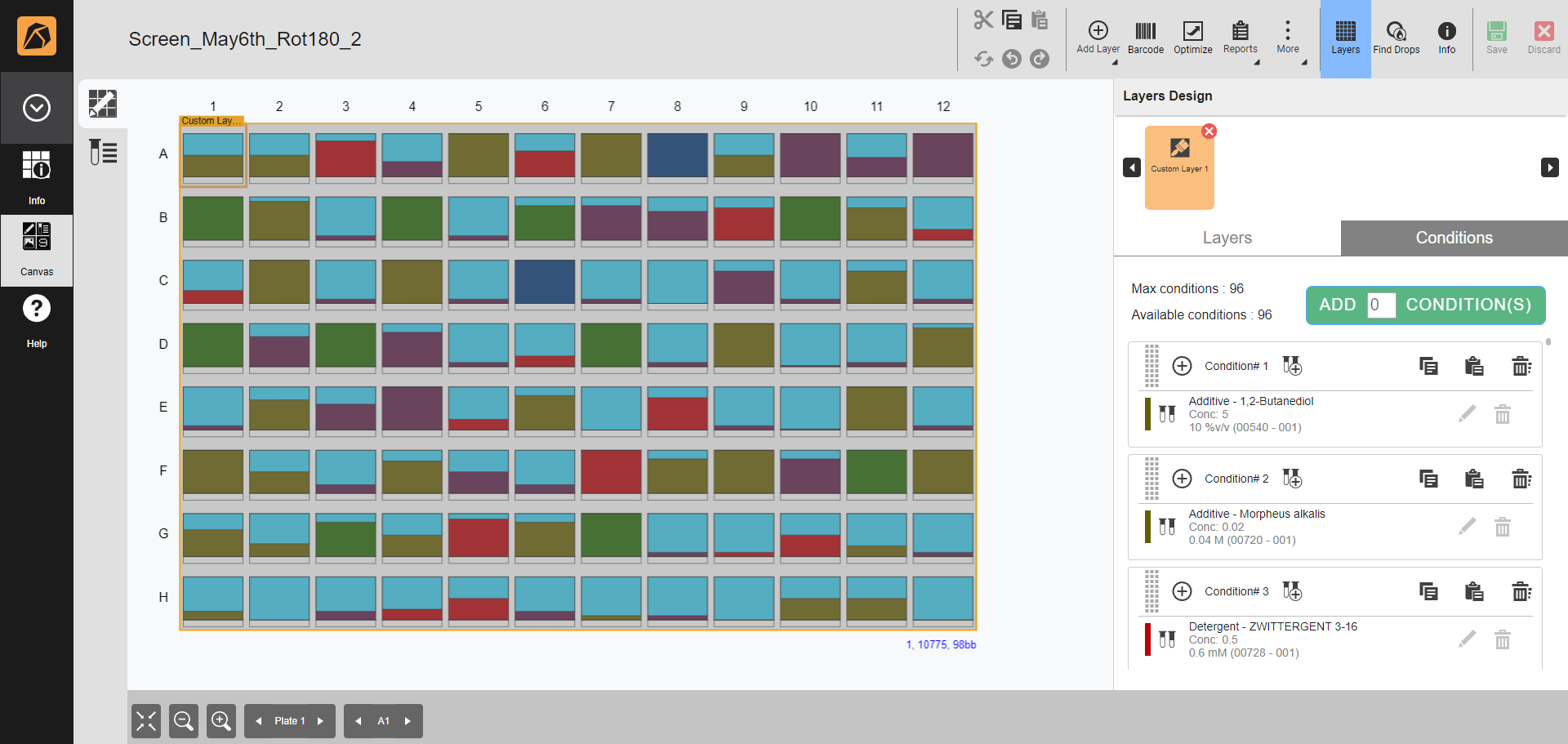
Task: Select the Custom Layer 1 card
Action: point(1179,167)
